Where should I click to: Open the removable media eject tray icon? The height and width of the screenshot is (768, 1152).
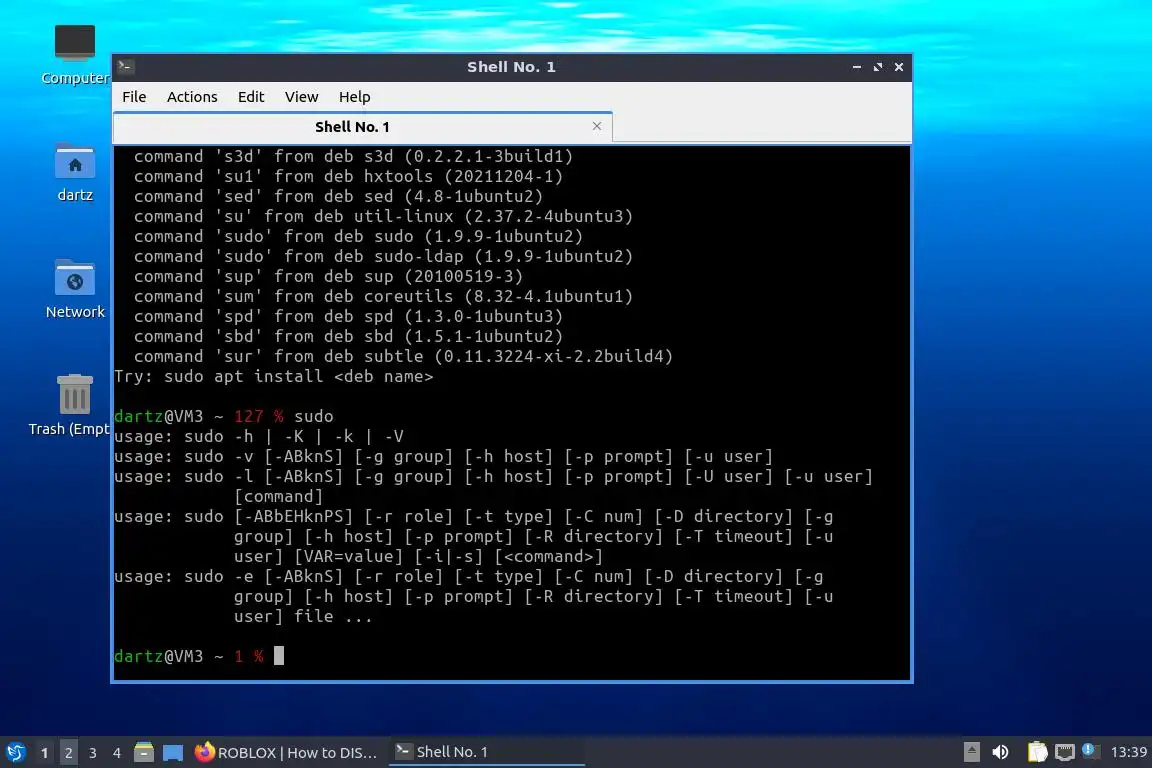click(x=971, y=752)
